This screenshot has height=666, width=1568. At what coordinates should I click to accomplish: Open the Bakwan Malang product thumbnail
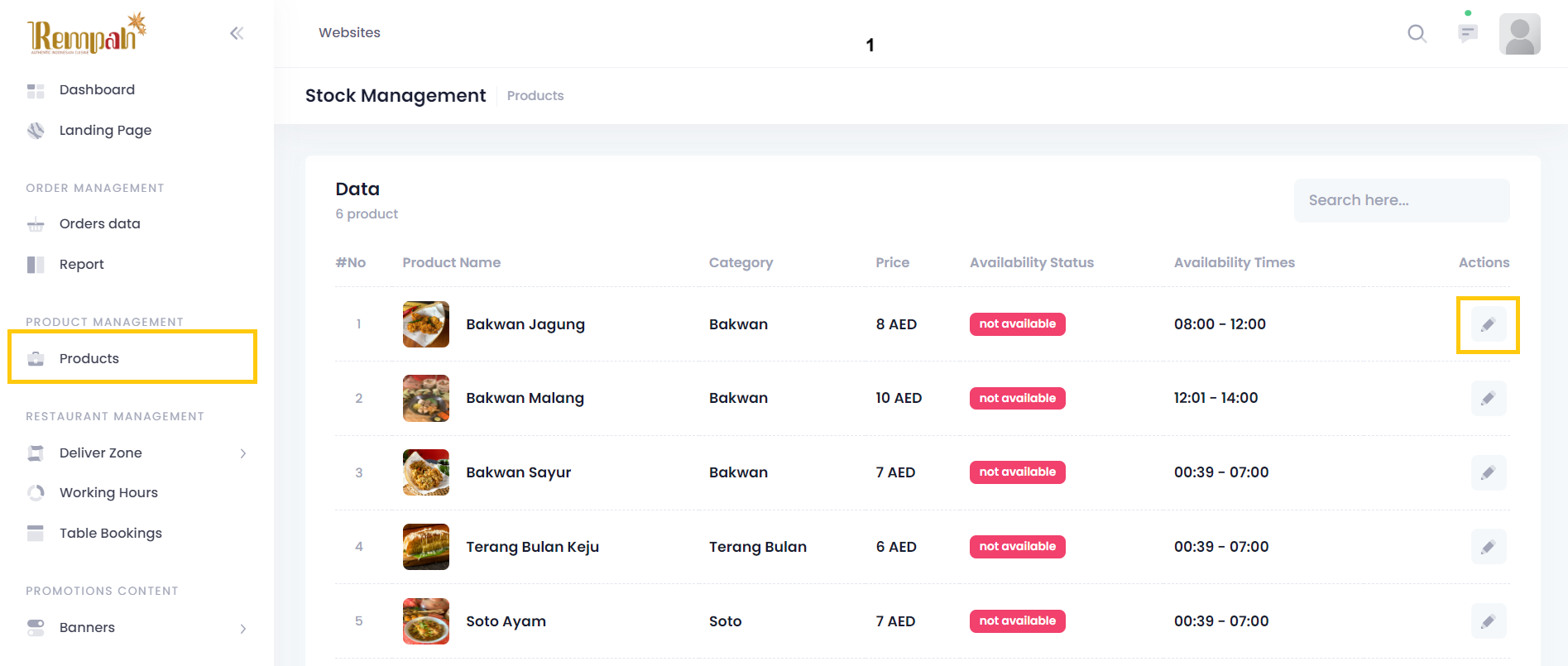pos(425,399)
